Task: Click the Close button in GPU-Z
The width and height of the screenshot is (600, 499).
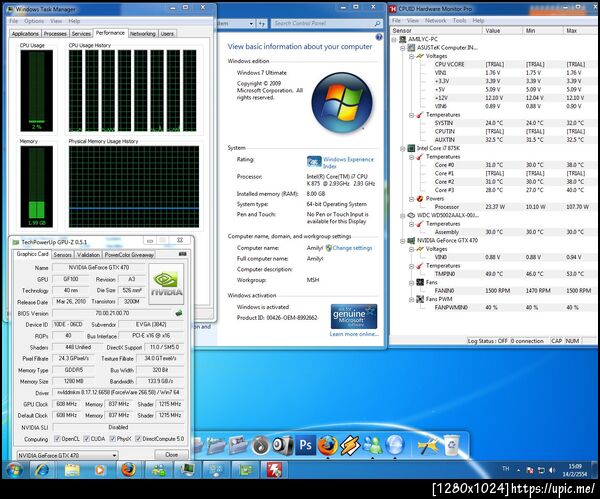Action: click(171, 455)
